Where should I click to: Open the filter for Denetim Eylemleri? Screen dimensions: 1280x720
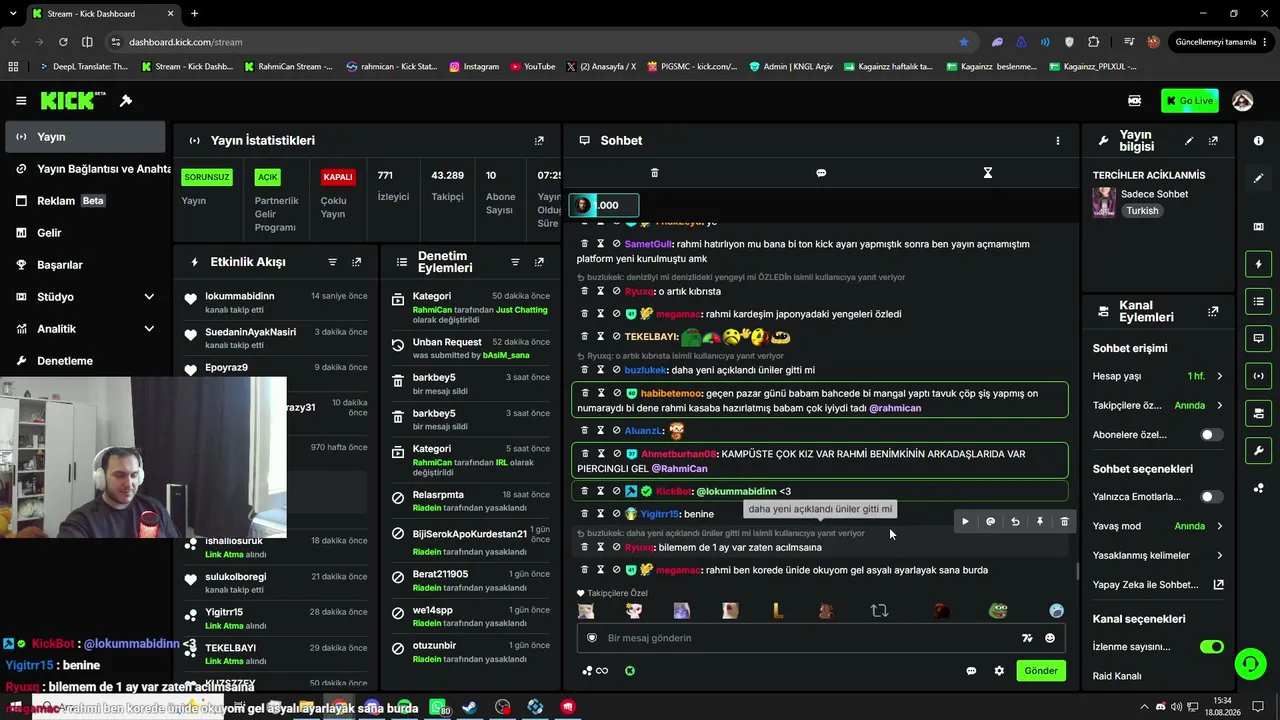[515, 262]
